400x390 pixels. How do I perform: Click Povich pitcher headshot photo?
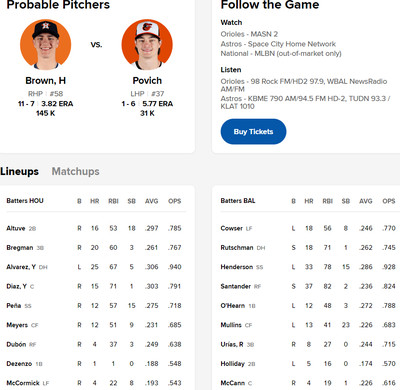coord(147,44)
